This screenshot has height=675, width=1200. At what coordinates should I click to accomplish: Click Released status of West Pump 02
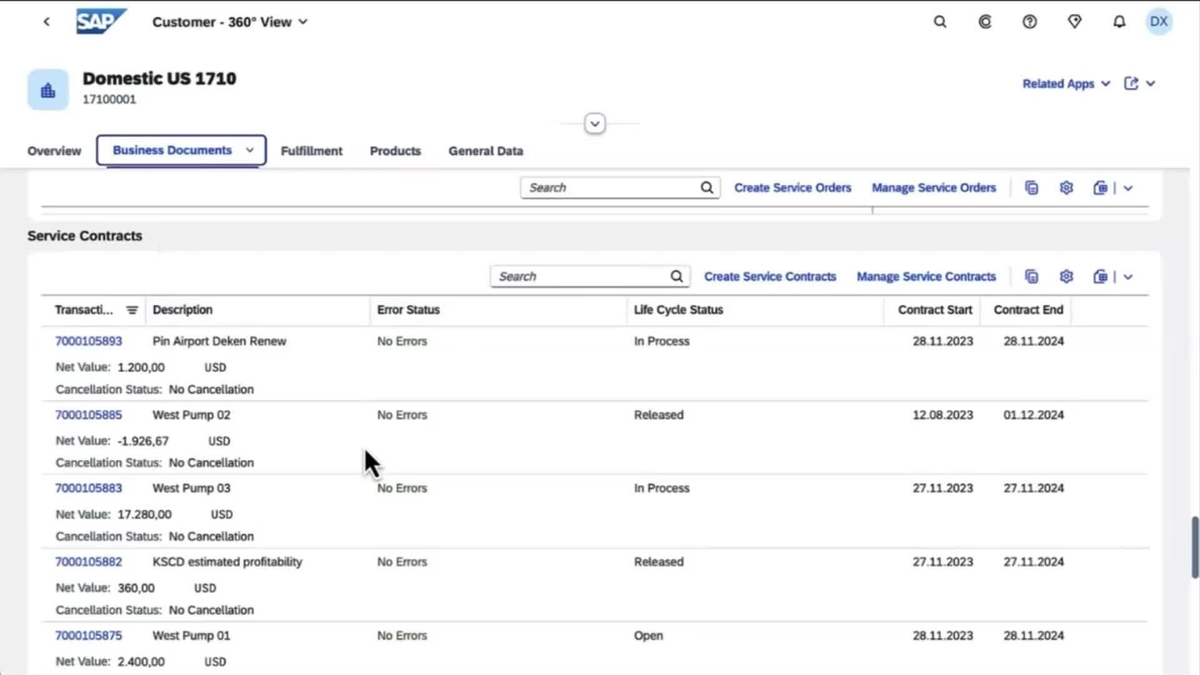click(x=659, y=415)
